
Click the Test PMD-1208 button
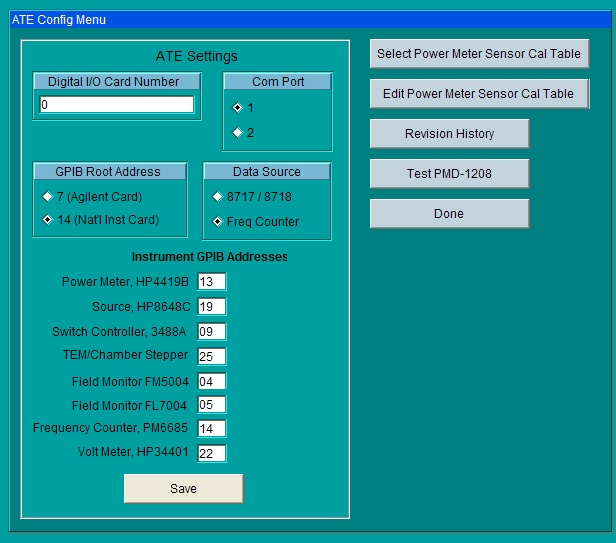[x=449, y=174]
